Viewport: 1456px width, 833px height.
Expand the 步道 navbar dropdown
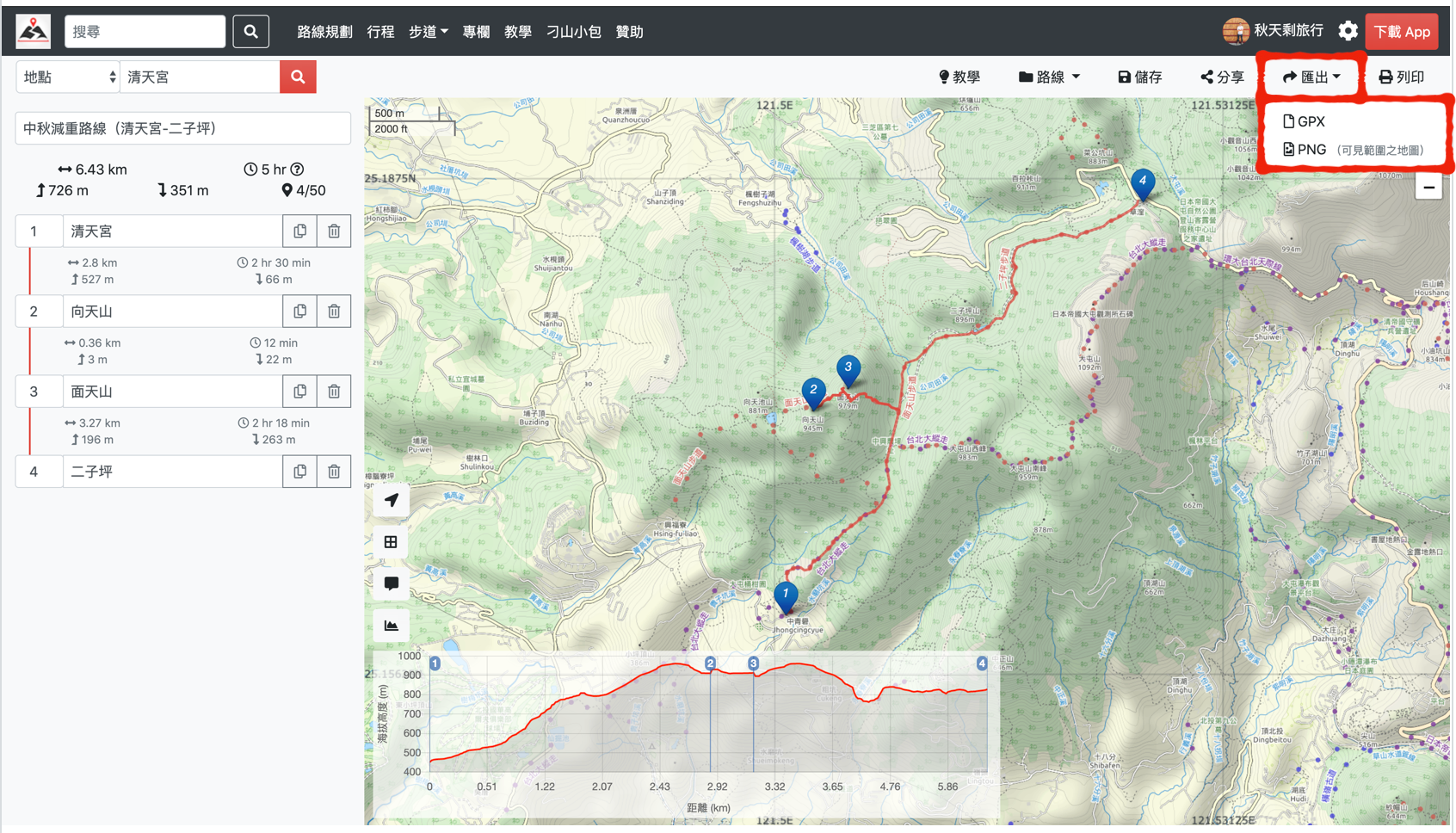[428, 31]
